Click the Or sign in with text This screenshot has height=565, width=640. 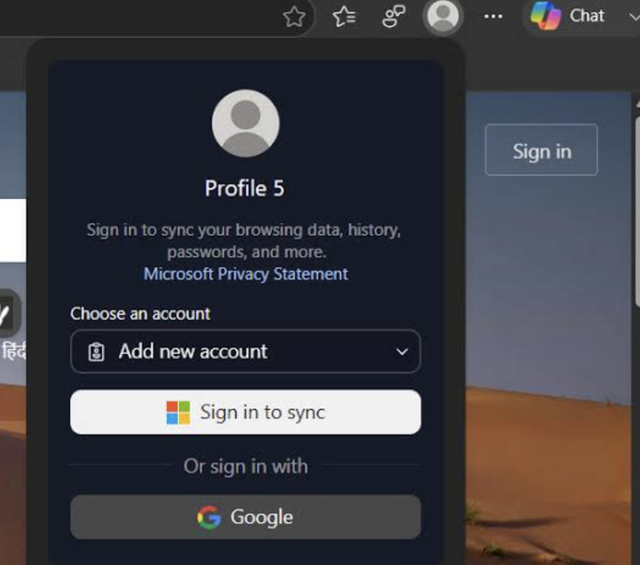[245, 466]
